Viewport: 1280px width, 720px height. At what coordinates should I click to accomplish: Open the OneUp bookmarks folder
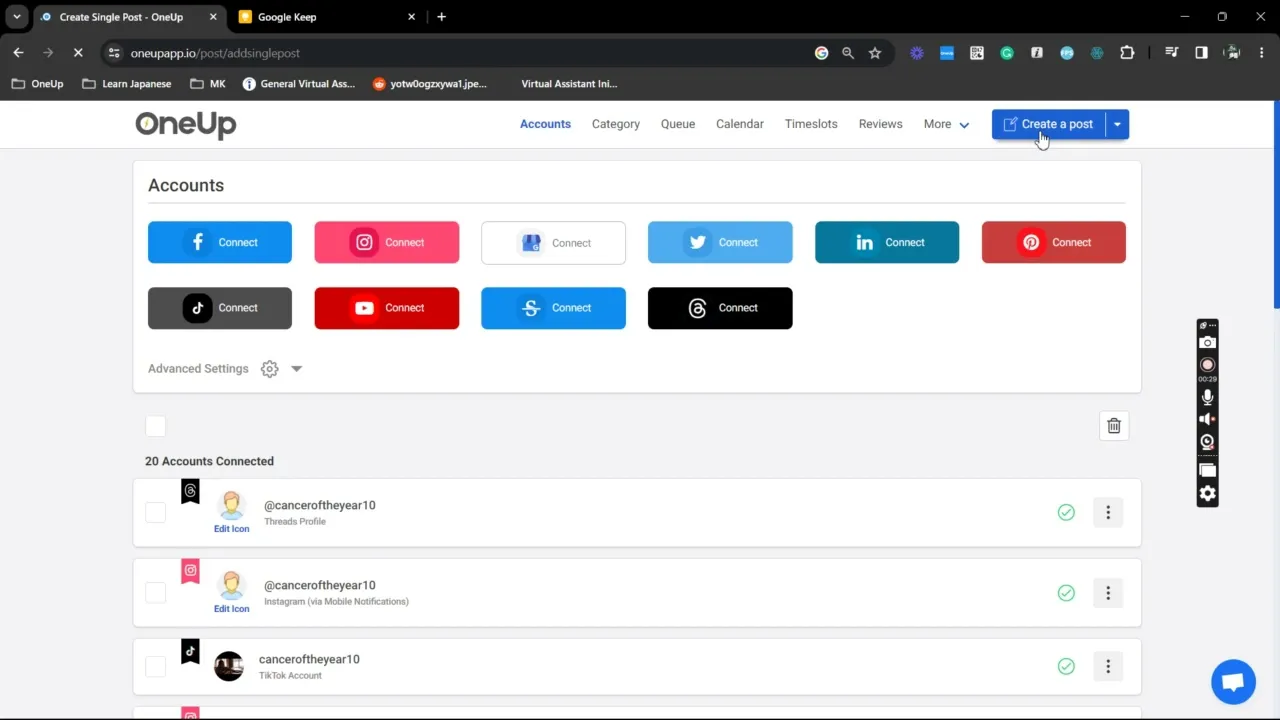coord(37,84)
